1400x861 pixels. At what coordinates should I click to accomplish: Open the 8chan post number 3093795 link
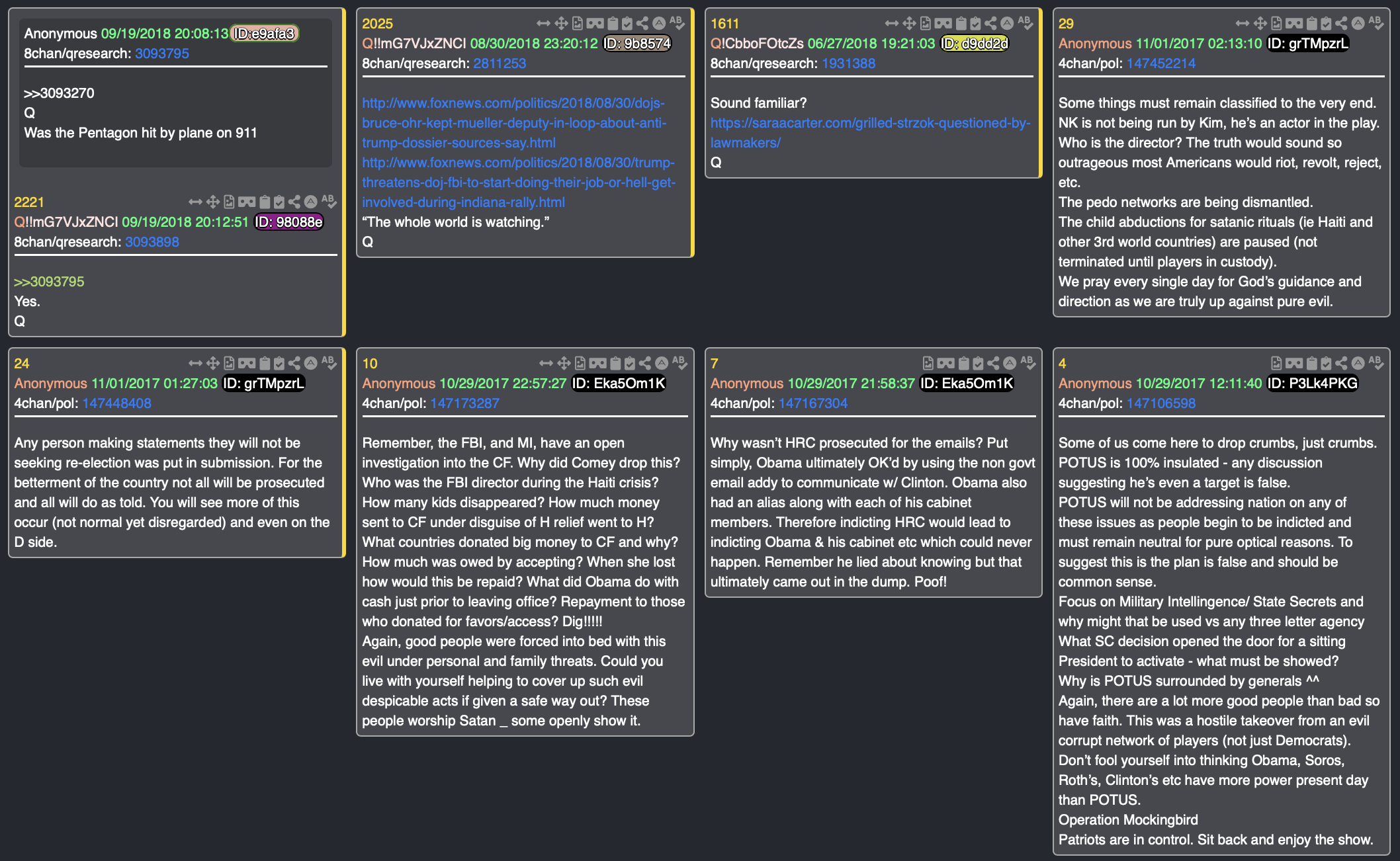(162, 54)
